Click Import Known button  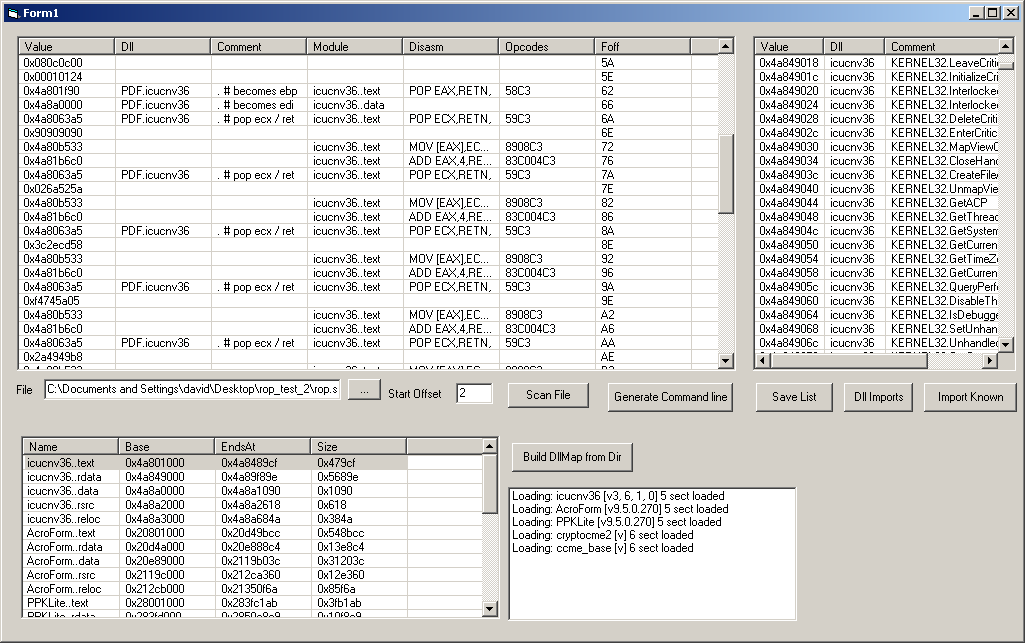click(x=970, y=397)
